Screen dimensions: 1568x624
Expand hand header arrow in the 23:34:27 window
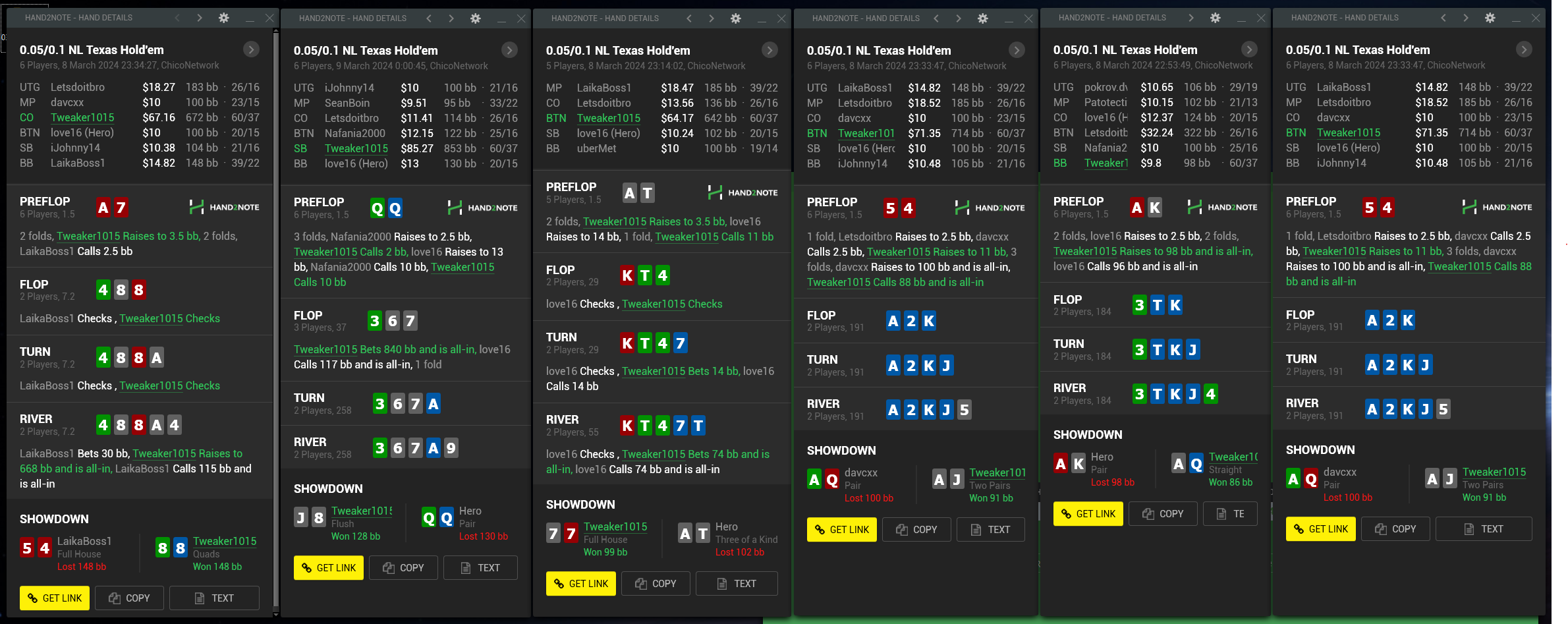point(251,49)
